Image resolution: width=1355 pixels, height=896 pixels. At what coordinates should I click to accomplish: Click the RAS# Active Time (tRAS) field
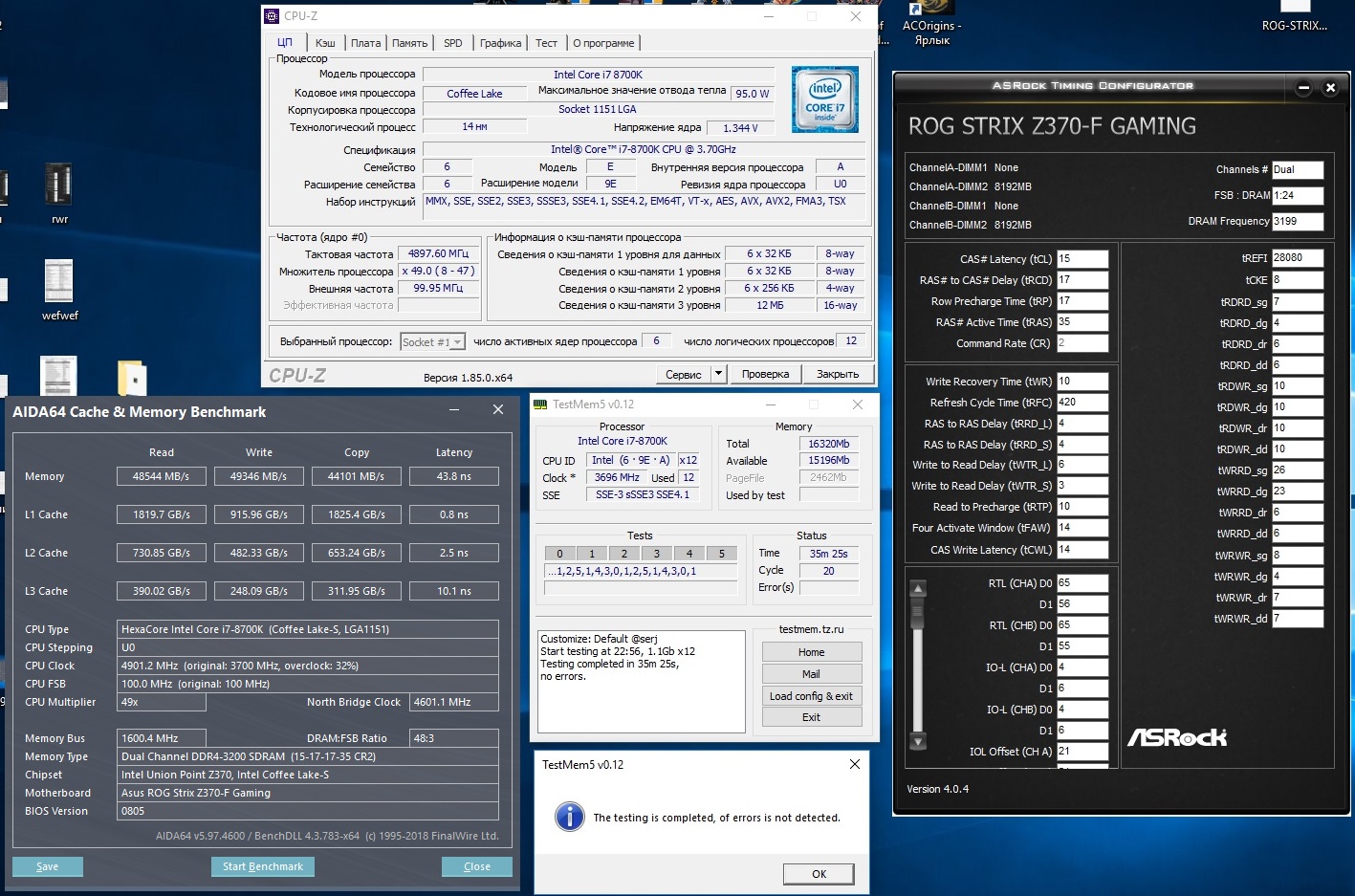[1082, 322]
